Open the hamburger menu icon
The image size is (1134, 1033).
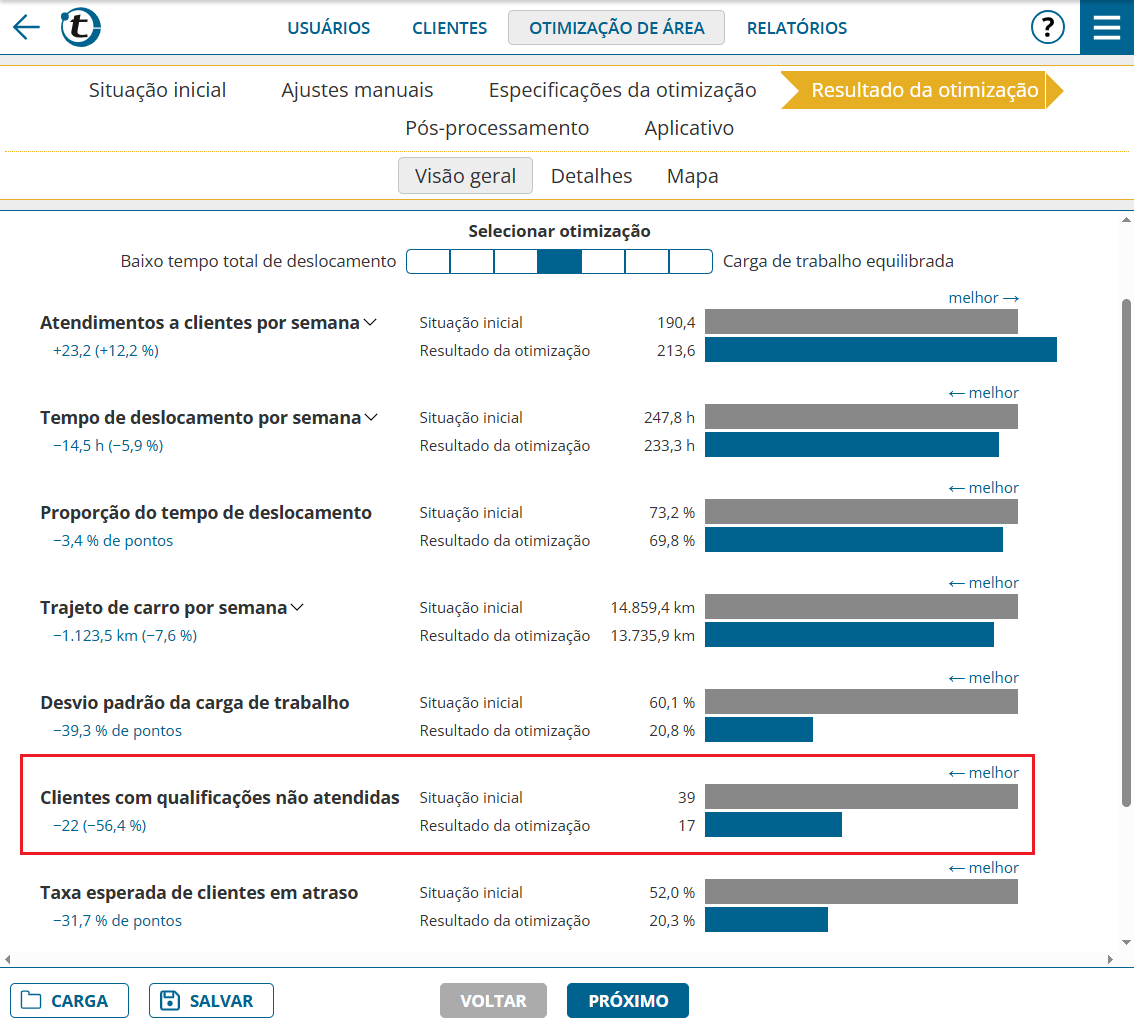1107,27
